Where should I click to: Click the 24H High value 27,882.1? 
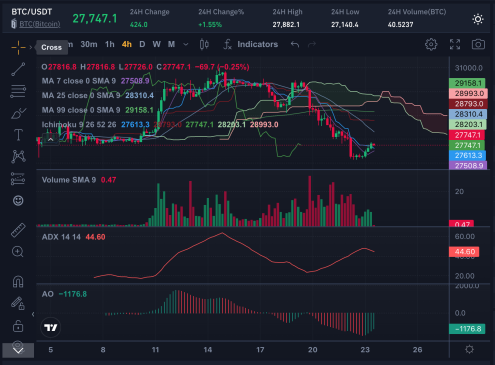pyautogui.click(x=286, y=25)
